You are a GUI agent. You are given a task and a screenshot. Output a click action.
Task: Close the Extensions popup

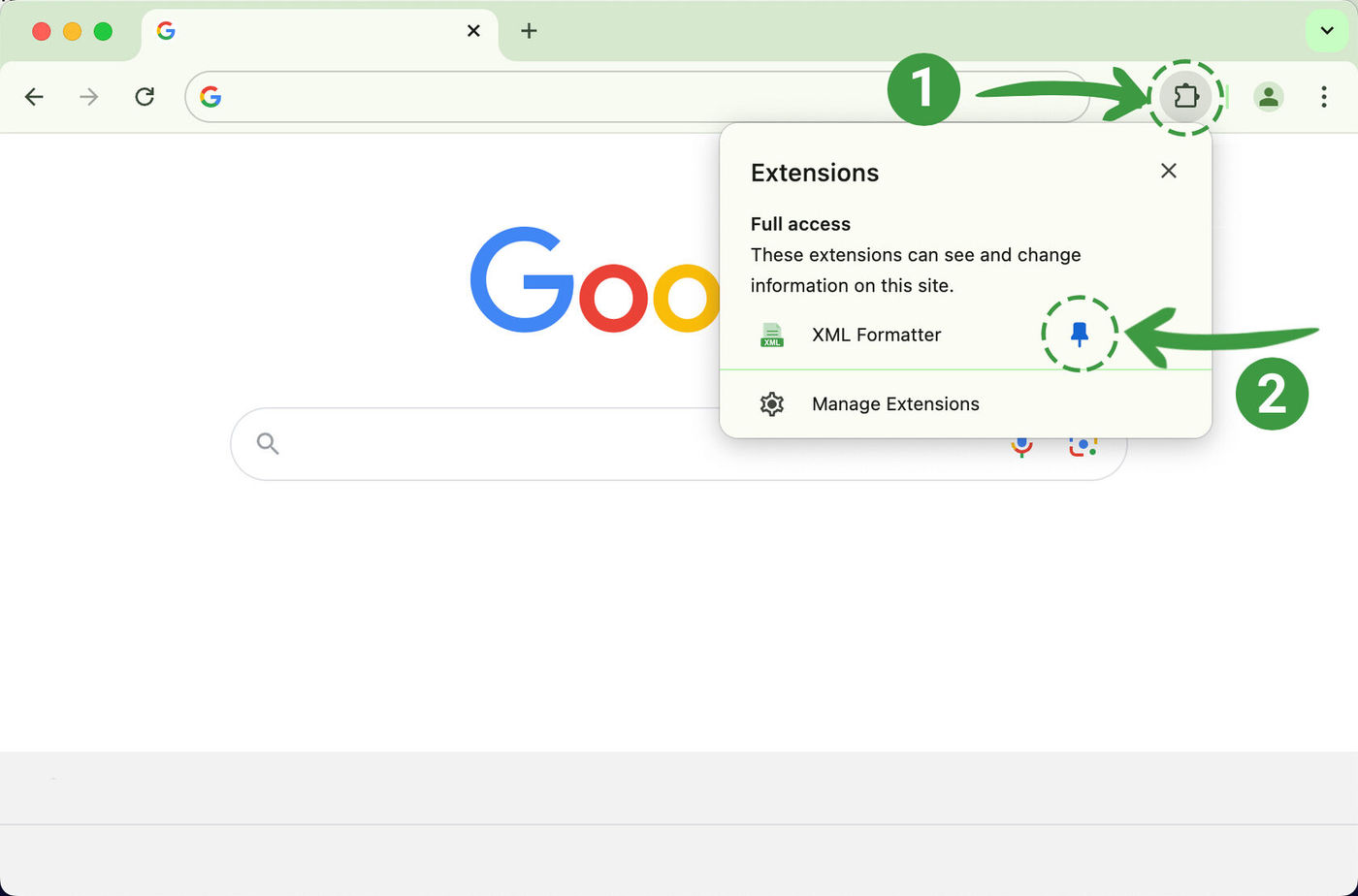tap(1169, 171)
